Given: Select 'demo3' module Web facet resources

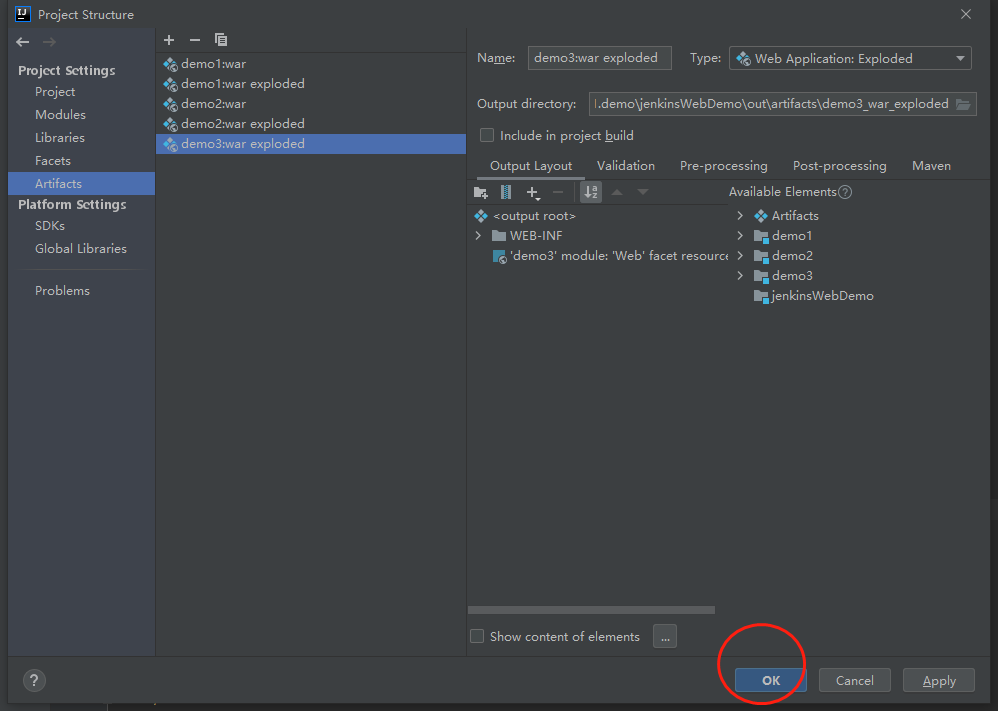Looking at the screenshot, I should point(611,256).
